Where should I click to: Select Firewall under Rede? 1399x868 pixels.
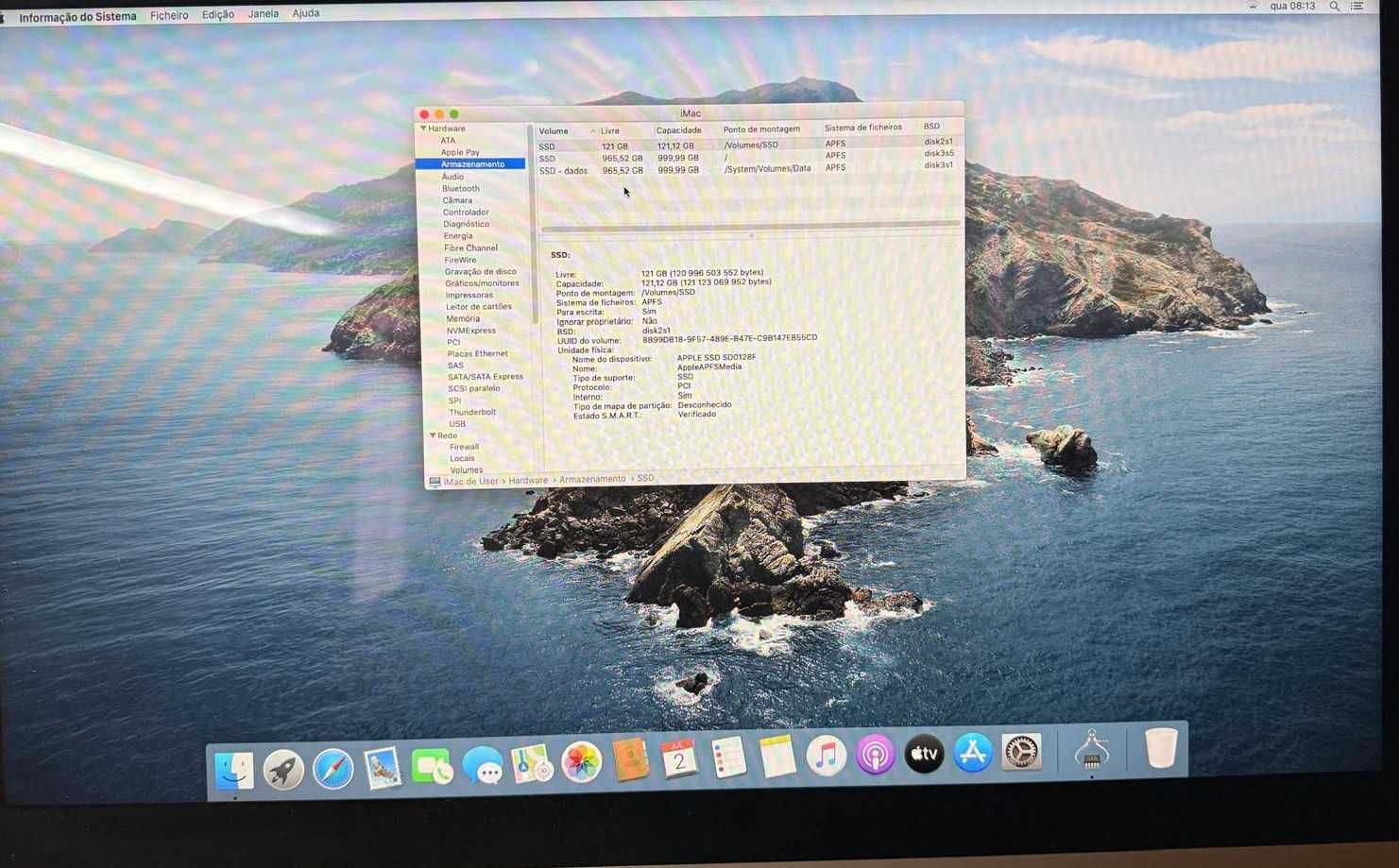464,447
